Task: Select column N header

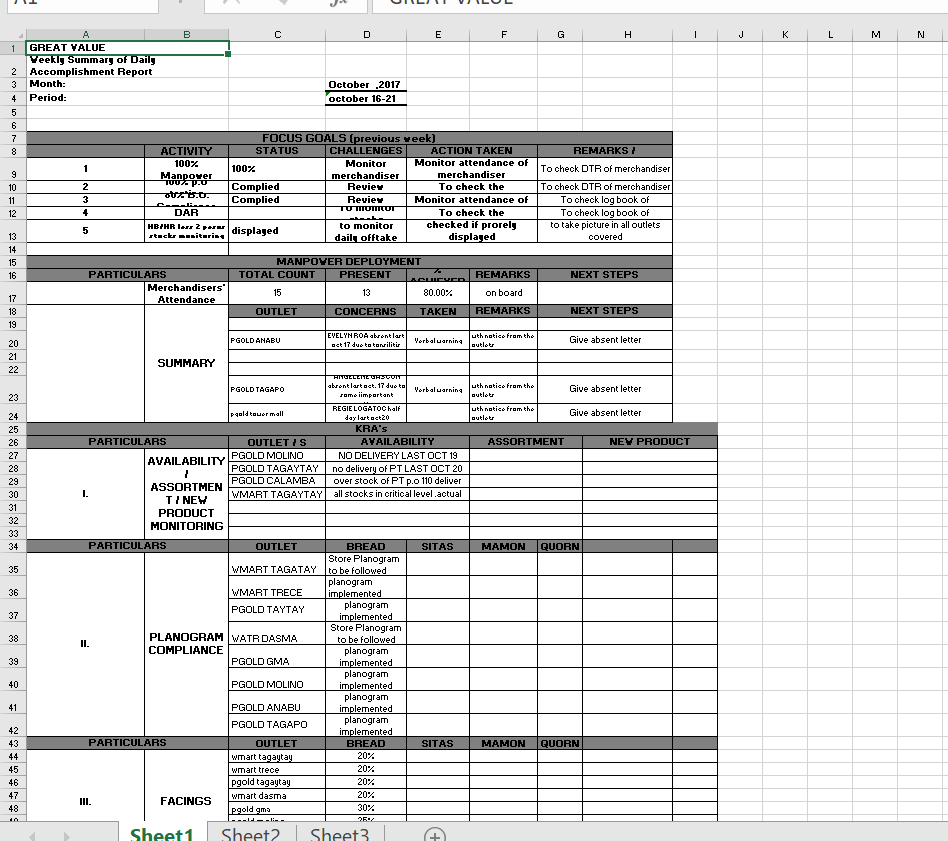Action: (x=920, y=35)
